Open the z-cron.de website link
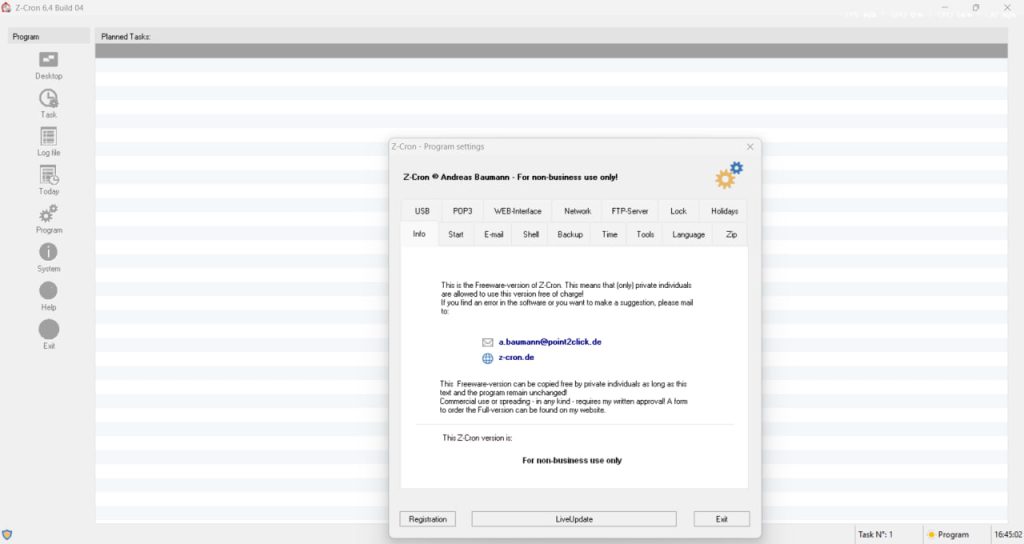1024x544 pixels. click(517, 358)
